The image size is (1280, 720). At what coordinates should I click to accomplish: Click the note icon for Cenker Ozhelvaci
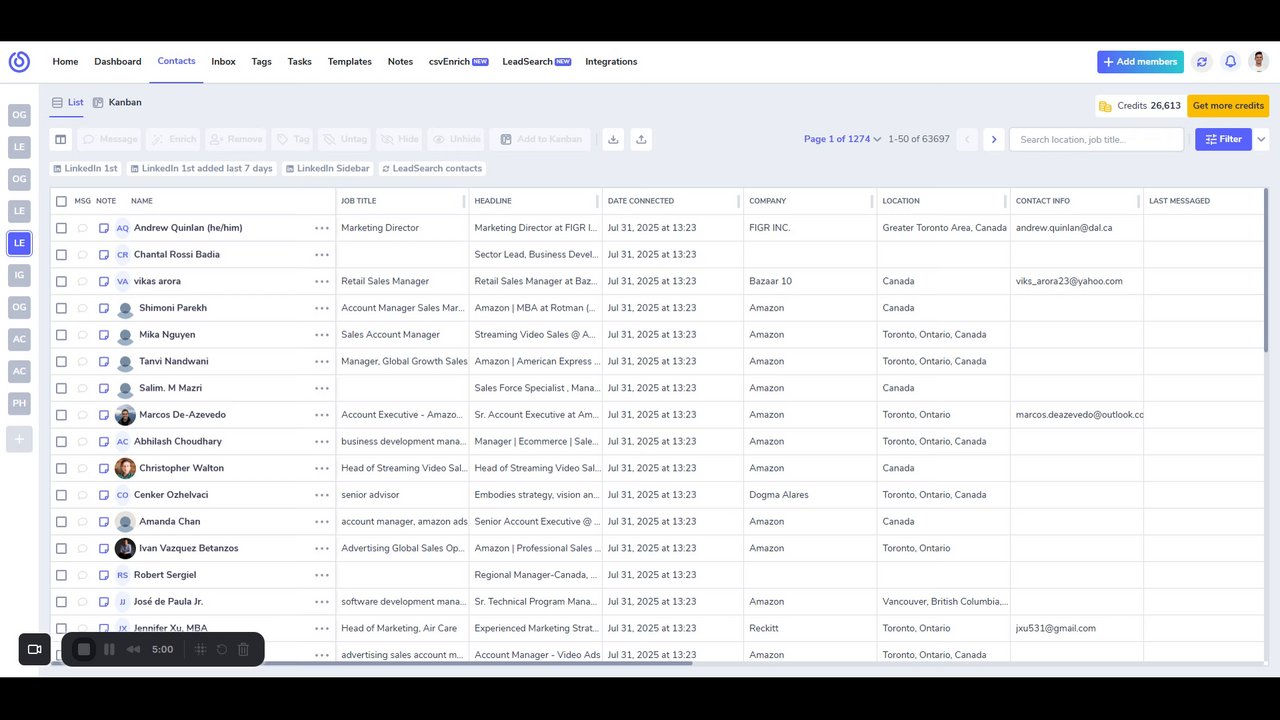pyautogui.click(x=104, y=495)
